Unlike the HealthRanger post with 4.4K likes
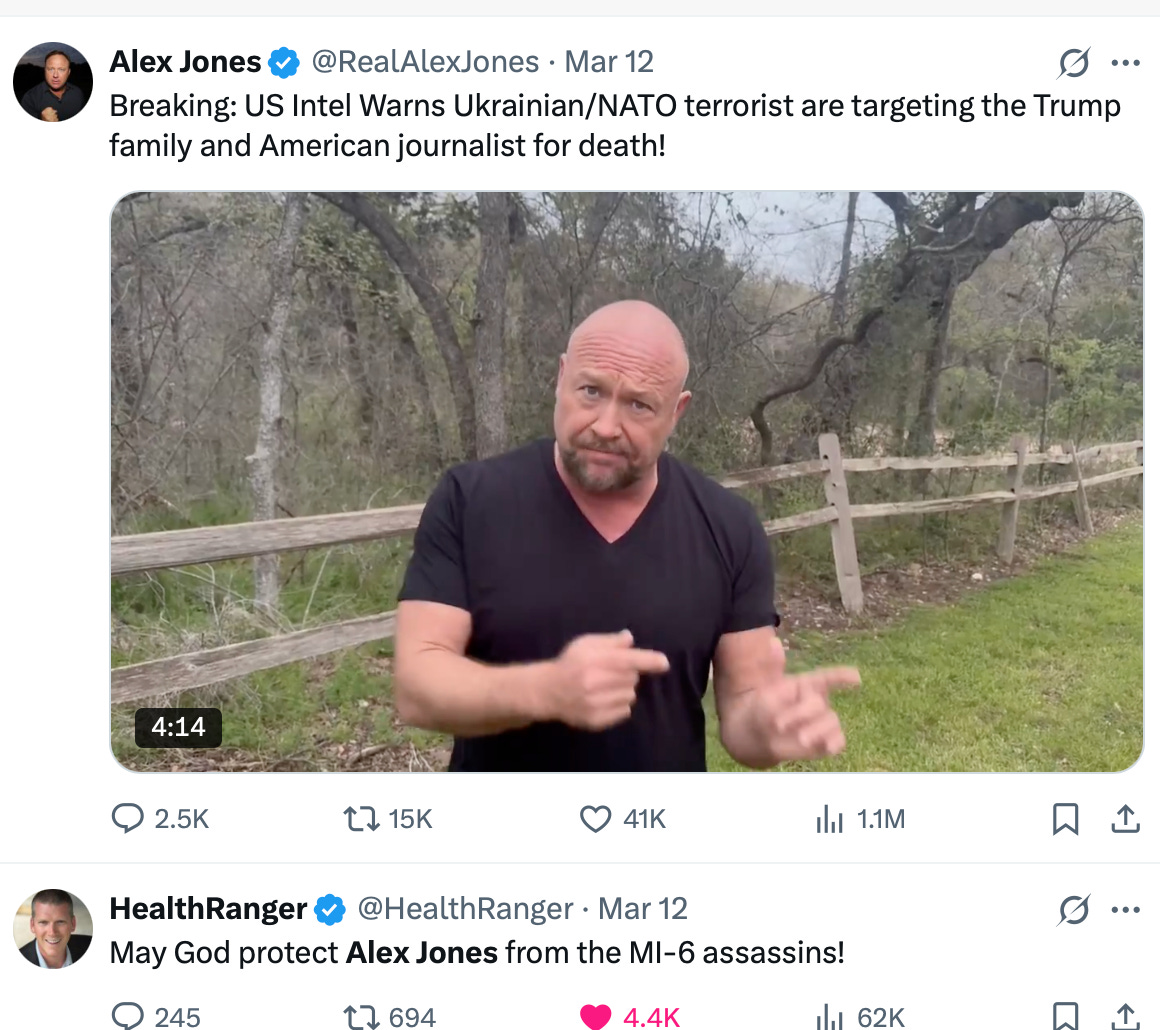 click(x=596, y=1016)
